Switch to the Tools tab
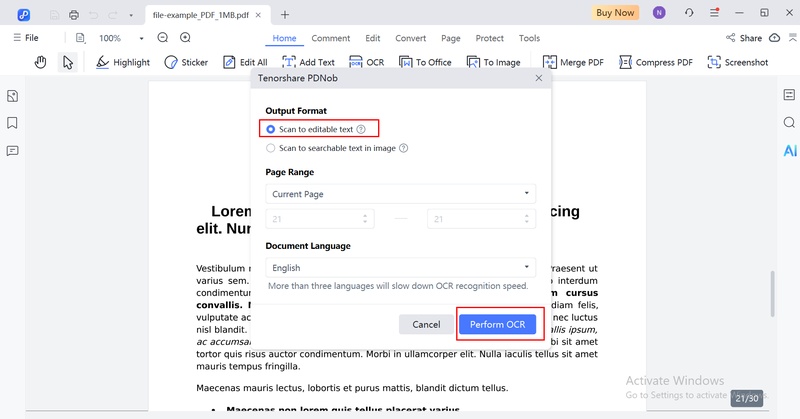 point(529,38)
